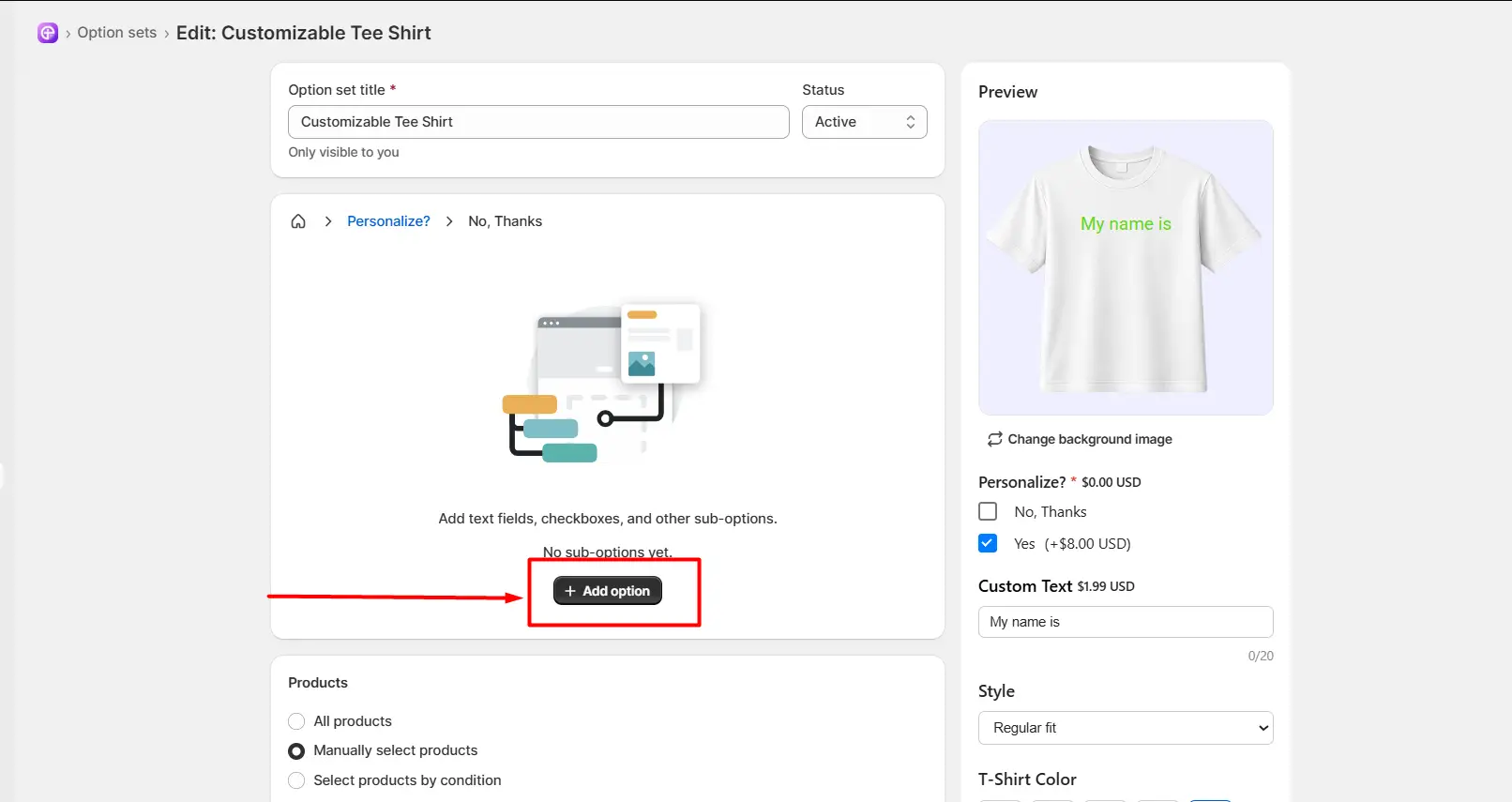Open Option sets breadcrumb
This screenshot has height=802, width=1512.
(117, 33)
